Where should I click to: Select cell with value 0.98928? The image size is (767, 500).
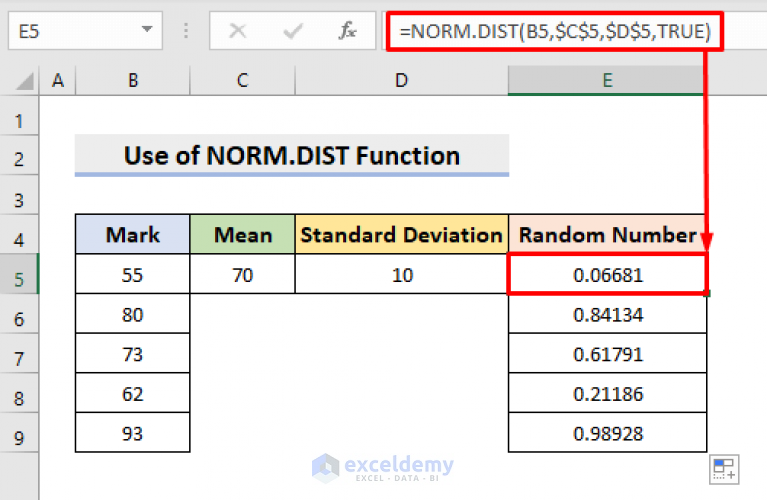(x=608, y=433)
